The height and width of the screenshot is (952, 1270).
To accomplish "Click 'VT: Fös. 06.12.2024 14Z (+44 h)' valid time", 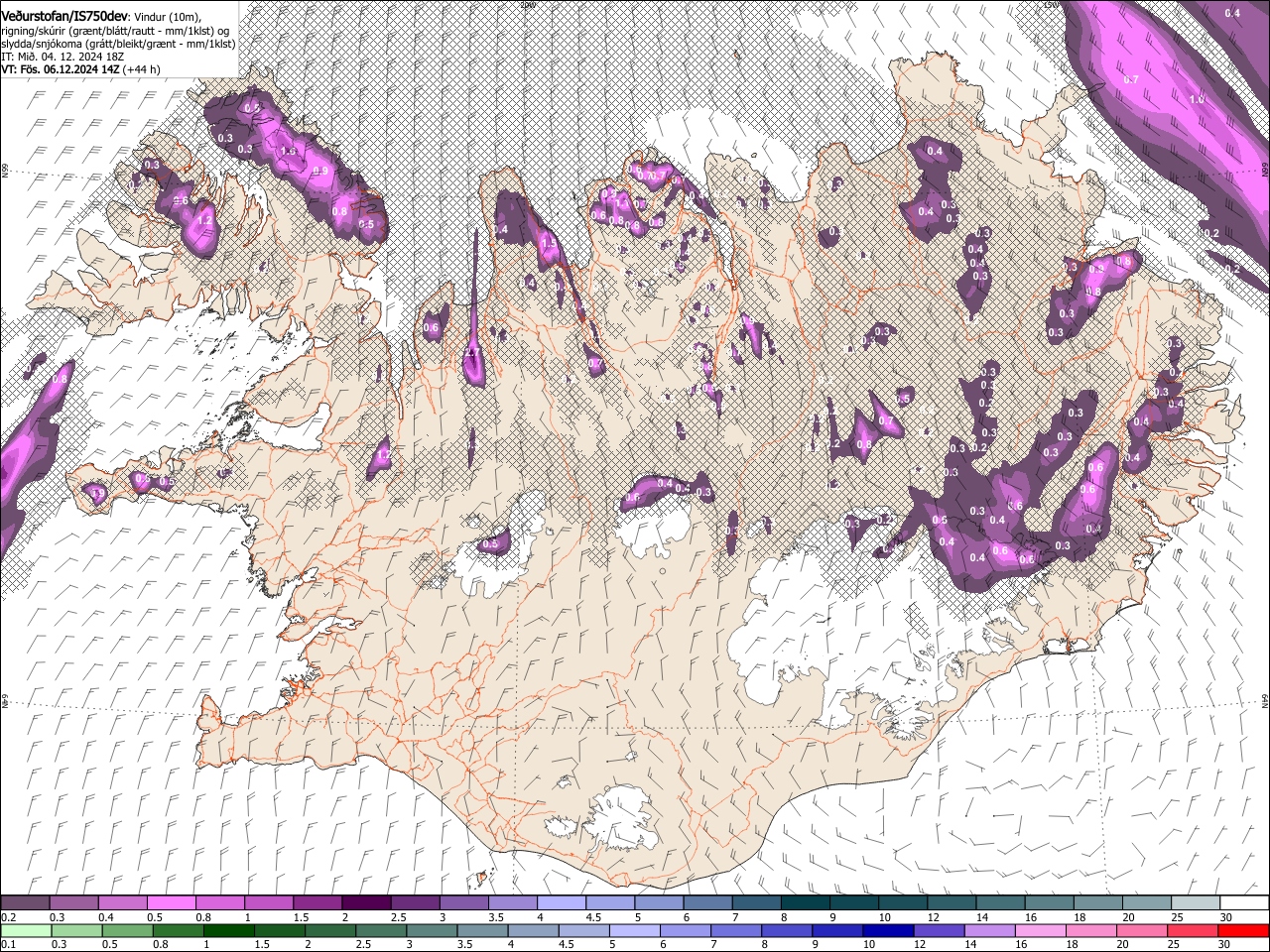I will (x=80, y=69).
